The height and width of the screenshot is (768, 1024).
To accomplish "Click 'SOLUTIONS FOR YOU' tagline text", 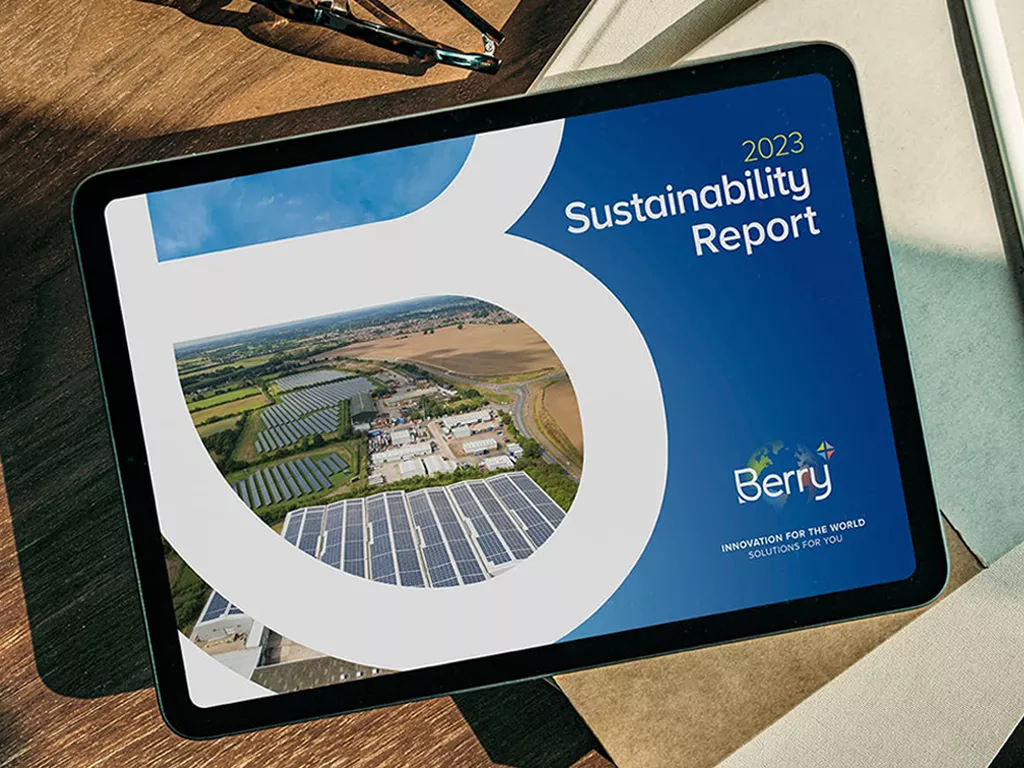I will (x=795, y=549).
